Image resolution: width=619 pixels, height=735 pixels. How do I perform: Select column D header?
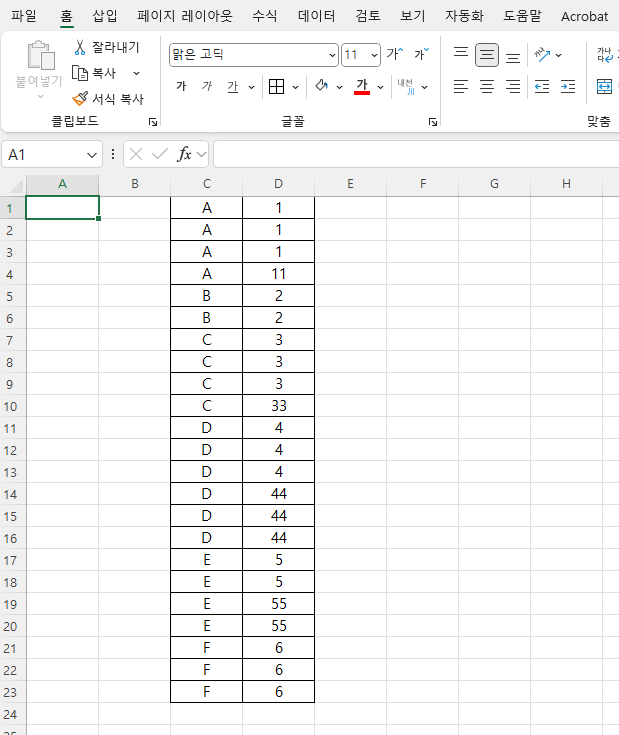point(278,184)
